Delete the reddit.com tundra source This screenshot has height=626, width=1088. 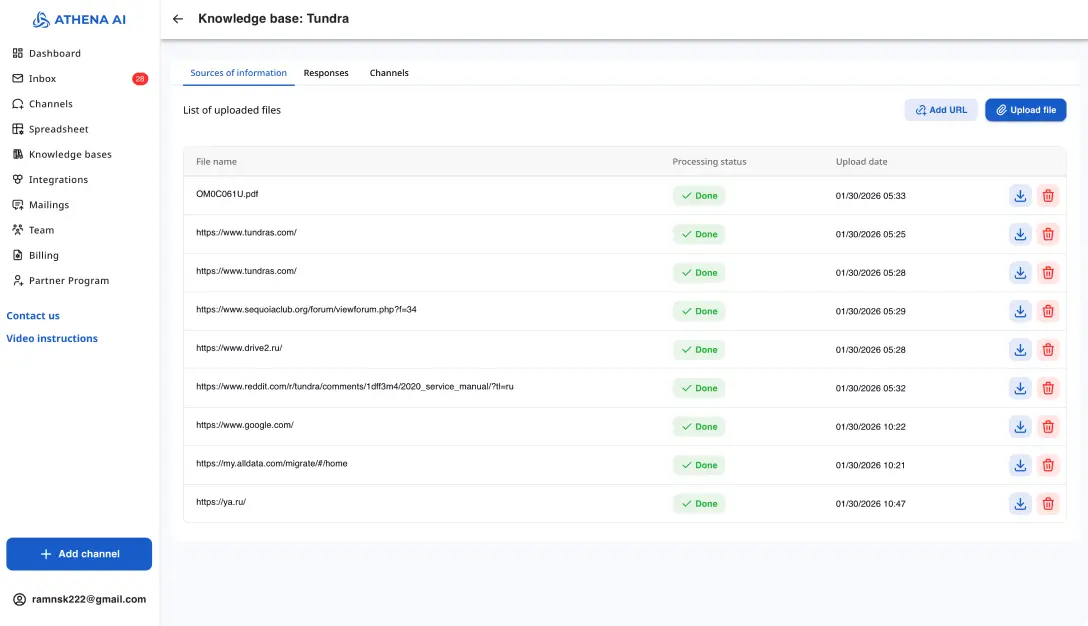coord(1048,388)
